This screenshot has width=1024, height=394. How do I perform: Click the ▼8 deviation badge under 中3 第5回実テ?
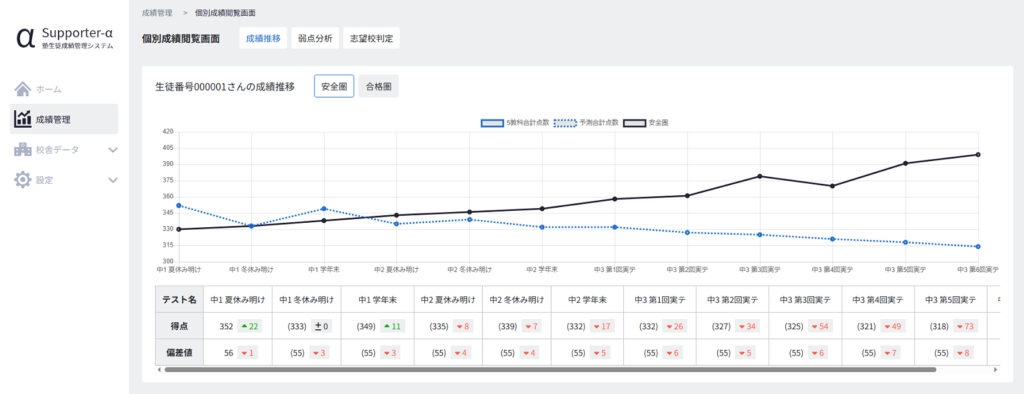click(x=963, y=353)
